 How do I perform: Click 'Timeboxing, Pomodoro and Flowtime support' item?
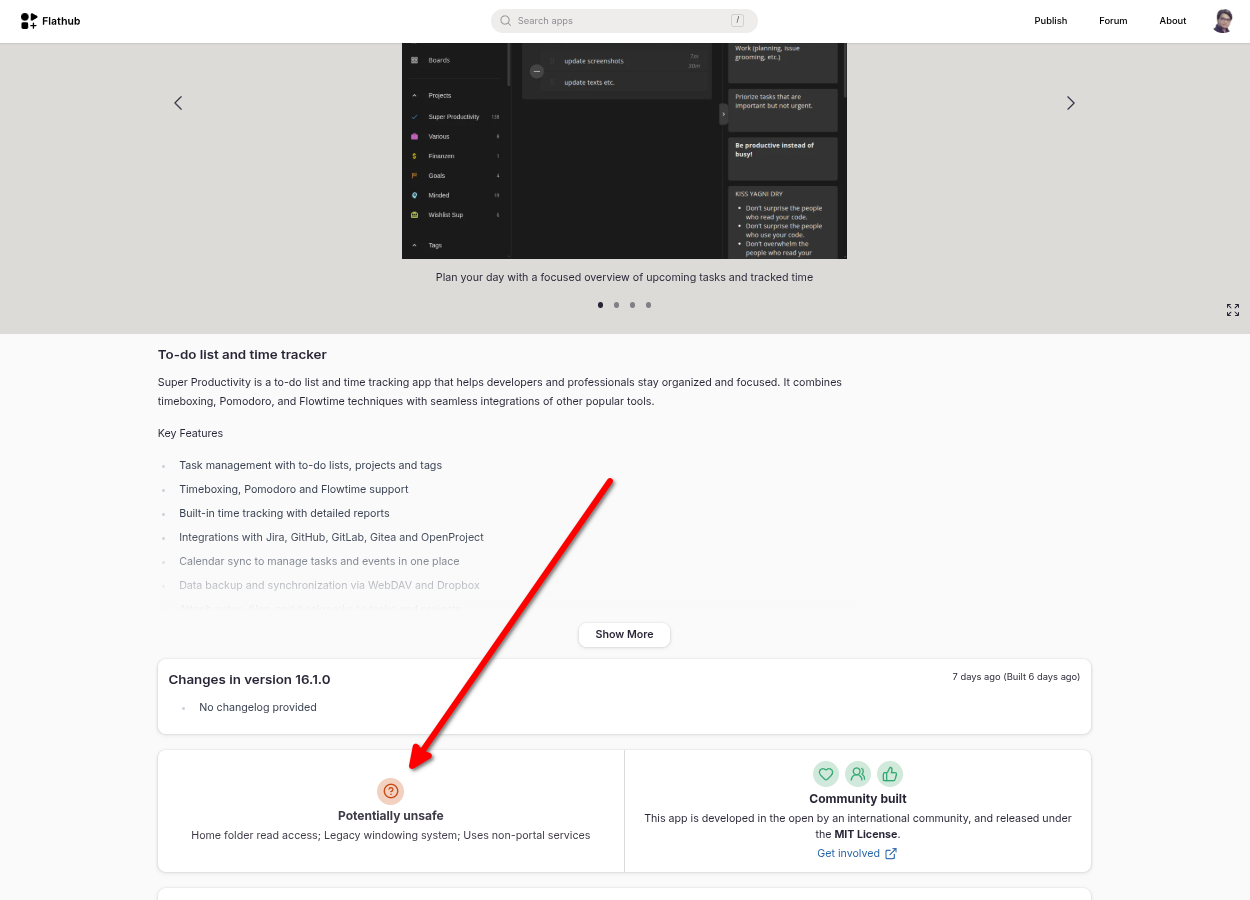coord(294,489)
